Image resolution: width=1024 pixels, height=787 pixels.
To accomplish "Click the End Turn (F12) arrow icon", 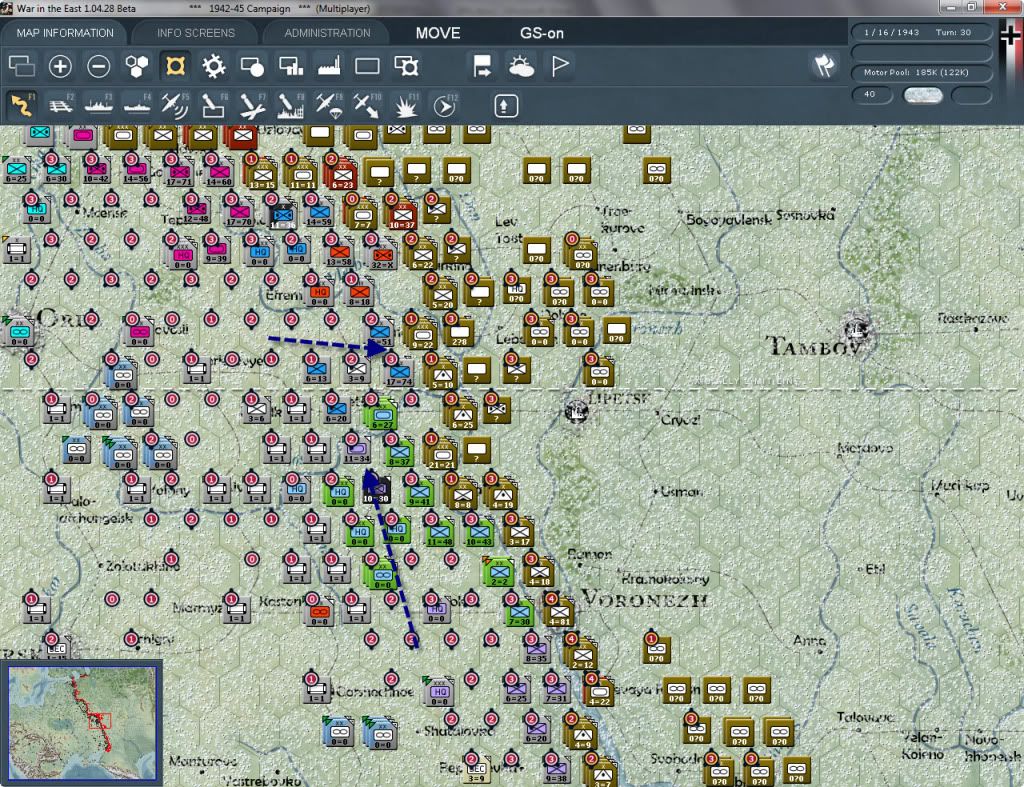I will (445, 105).
